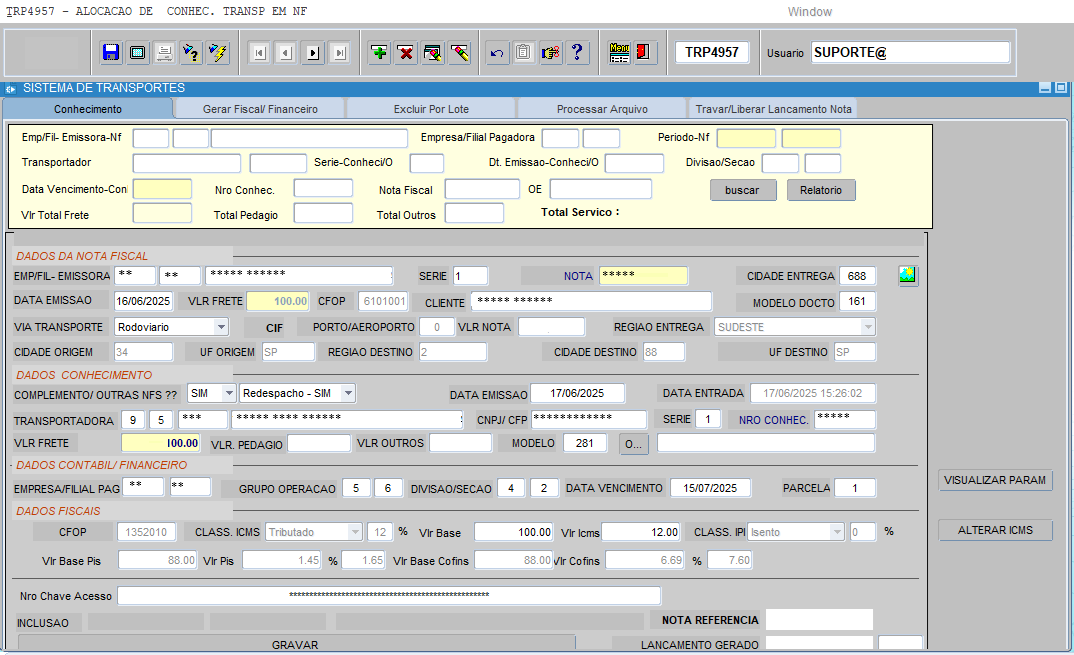Click the red door exit icon
The height and width of the screenshot is (655, 1074).
(645, 53)
